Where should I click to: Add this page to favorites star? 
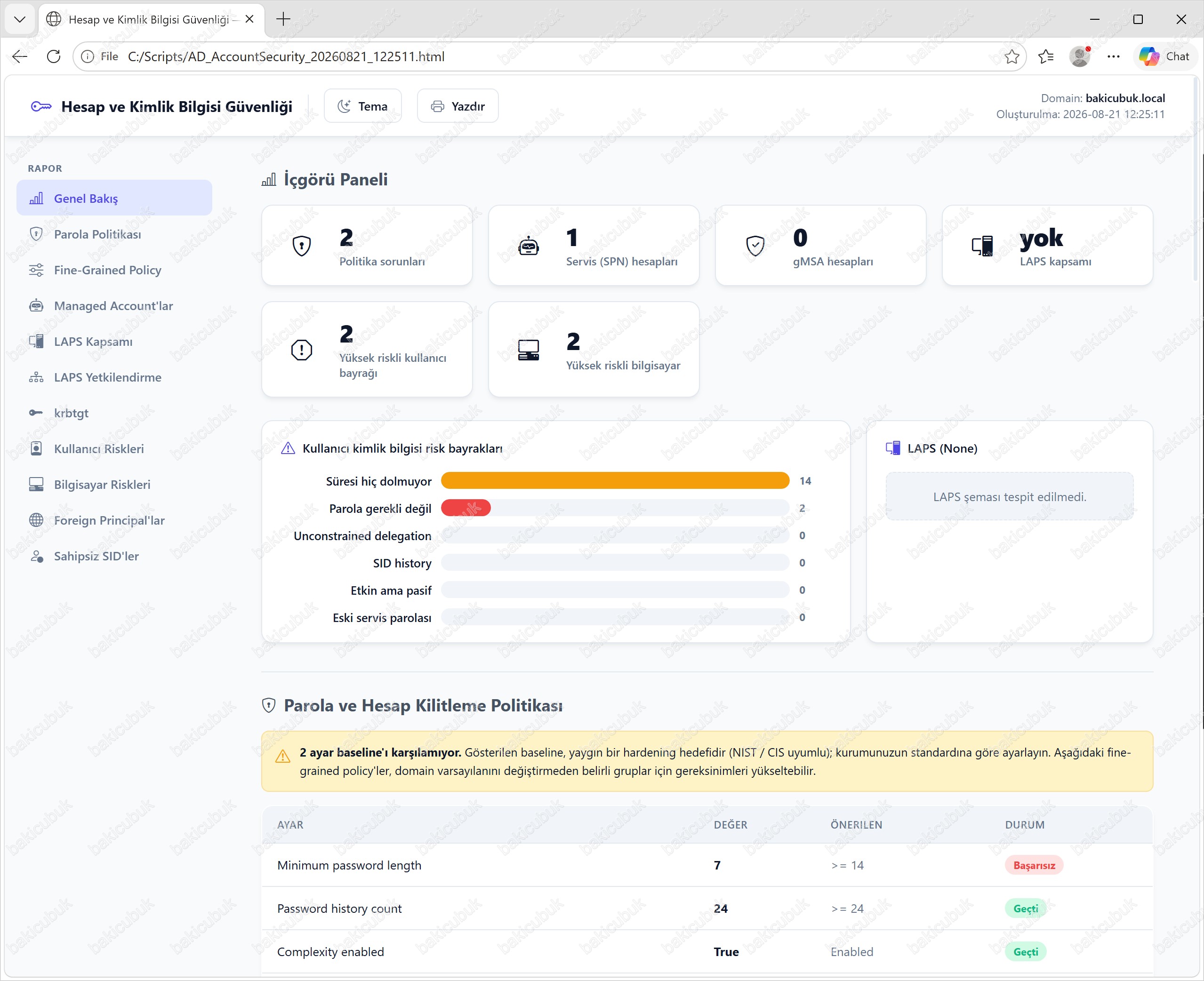tap(1012, 56)
